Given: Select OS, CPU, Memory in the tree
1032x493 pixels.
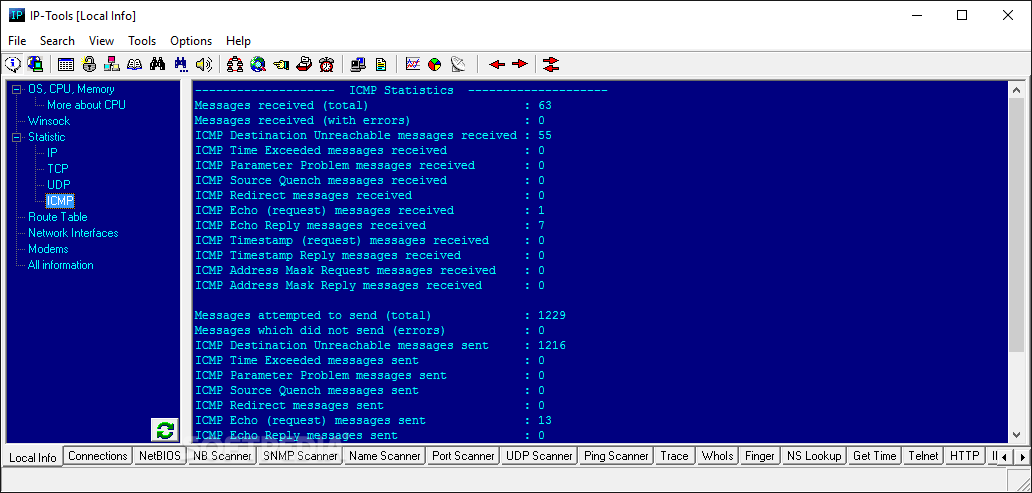Looking at the screenshot, I should pos(71,90).
